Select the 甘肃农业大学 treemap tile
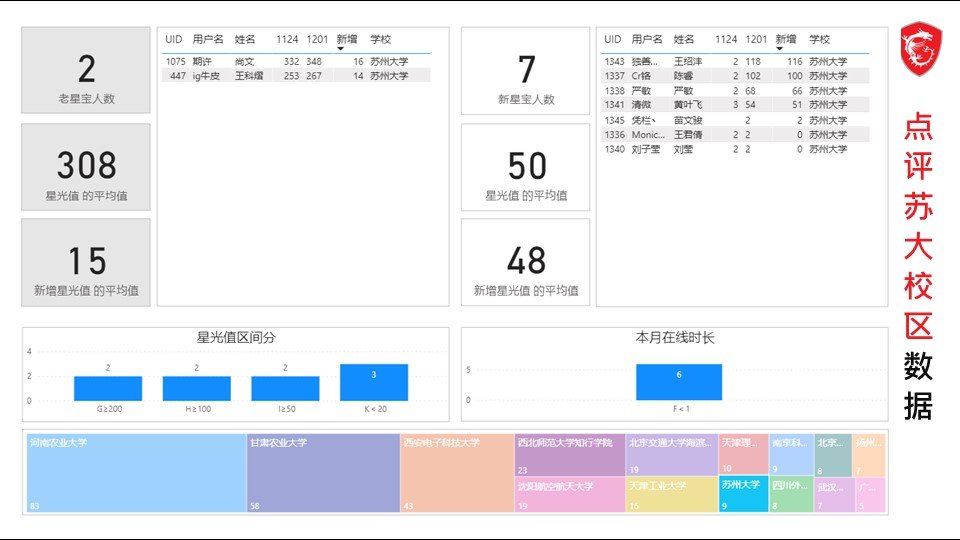The width and height of the screenshot is (960, 540). point(323,473)
